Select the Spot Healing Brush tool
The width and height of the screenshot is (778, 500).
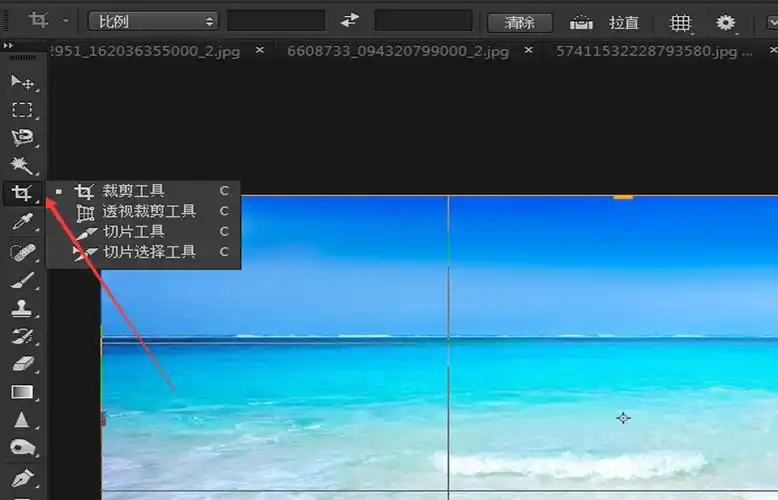[x=22, y=252]
